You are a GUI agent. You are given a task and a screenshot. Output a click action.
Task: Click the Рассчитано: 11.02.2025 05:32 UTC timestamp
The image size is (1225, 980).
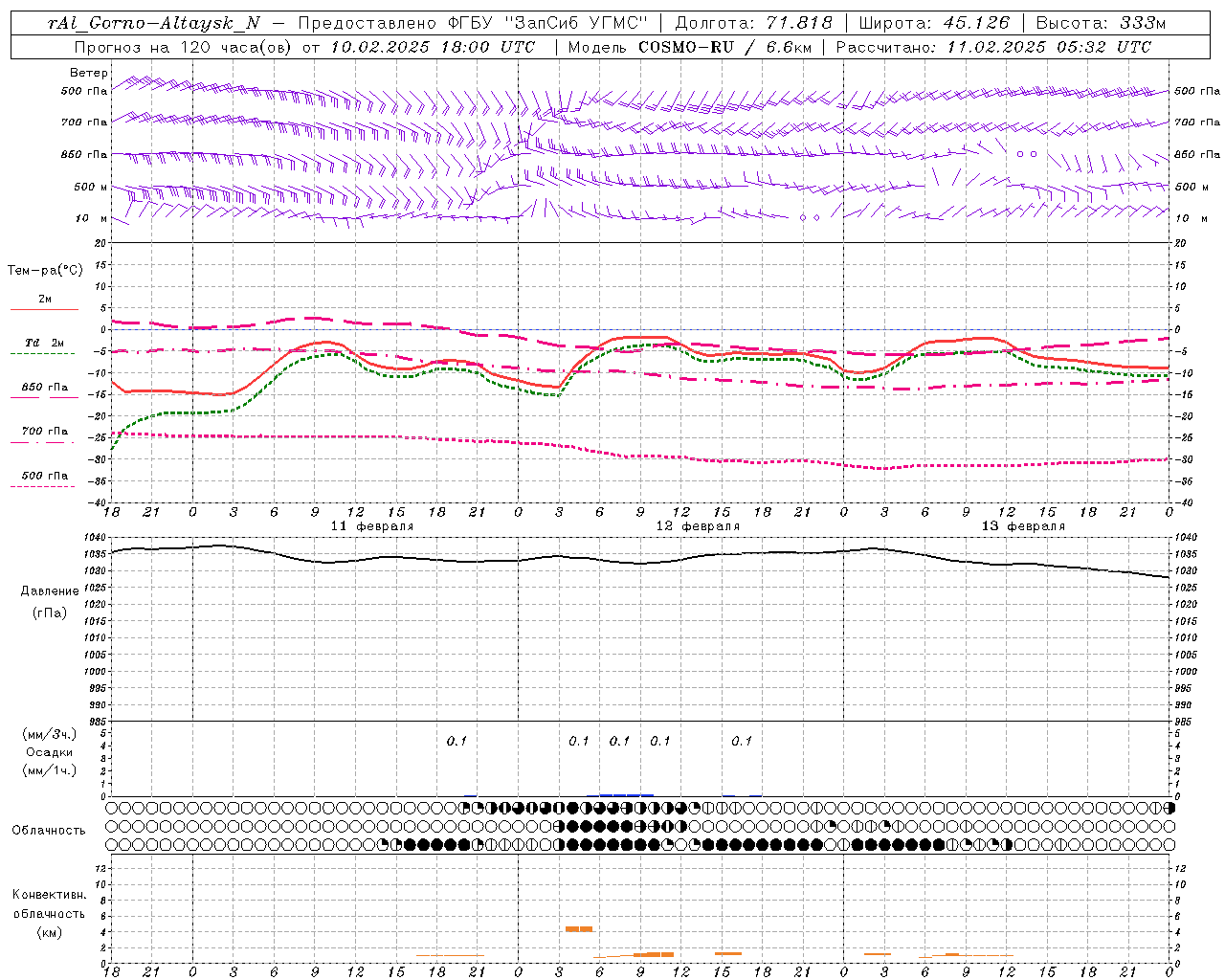993,47
